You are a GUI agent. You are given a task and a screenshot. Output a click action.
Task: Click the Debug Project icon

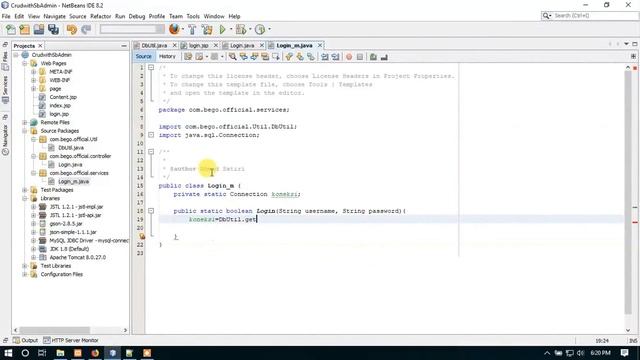[x=240, y=29]
